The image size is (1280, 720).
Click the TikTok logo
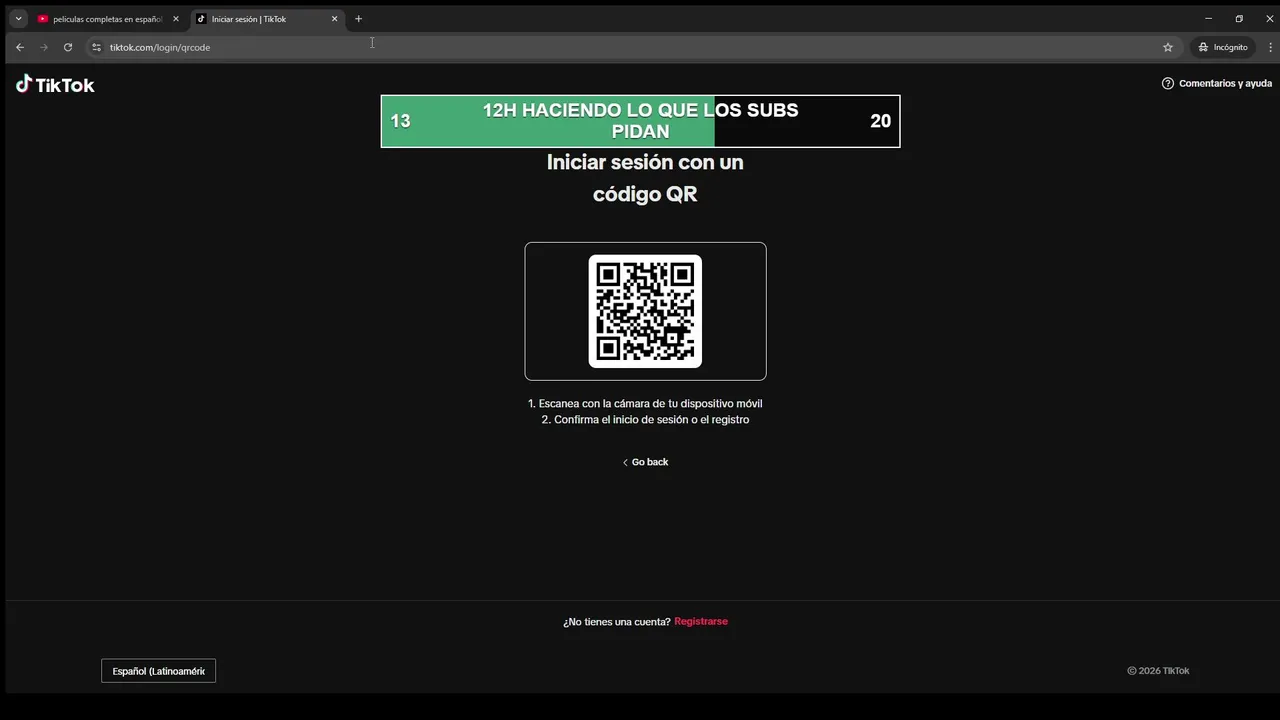coord(55,85)
